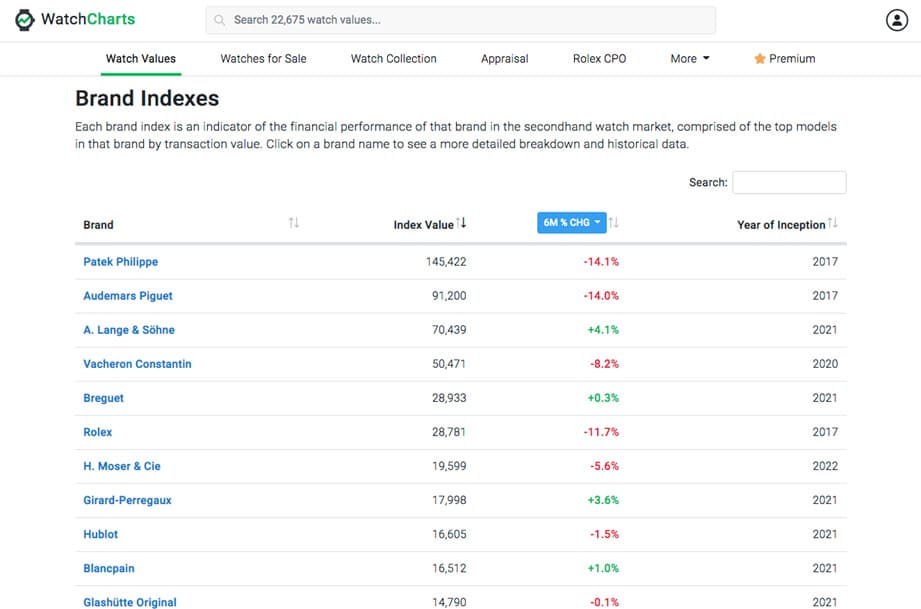Sort by Brand column arrows

[294, 223]
